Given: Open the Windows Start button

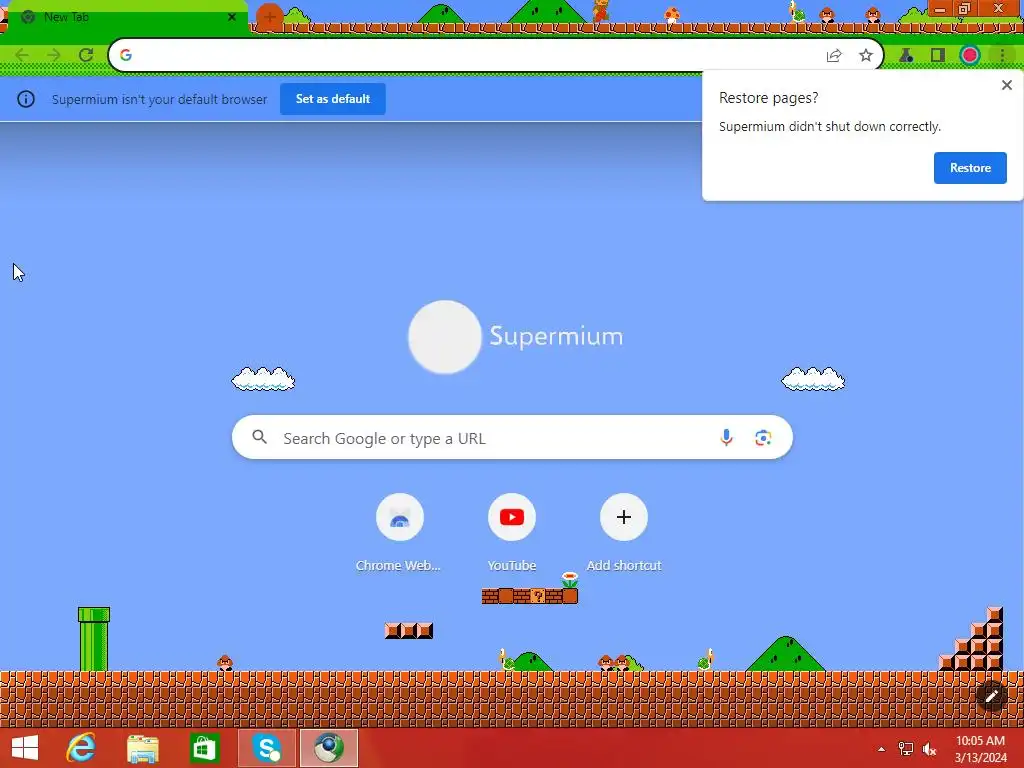Looking at the screenshot, I should (x=25, y=748).
